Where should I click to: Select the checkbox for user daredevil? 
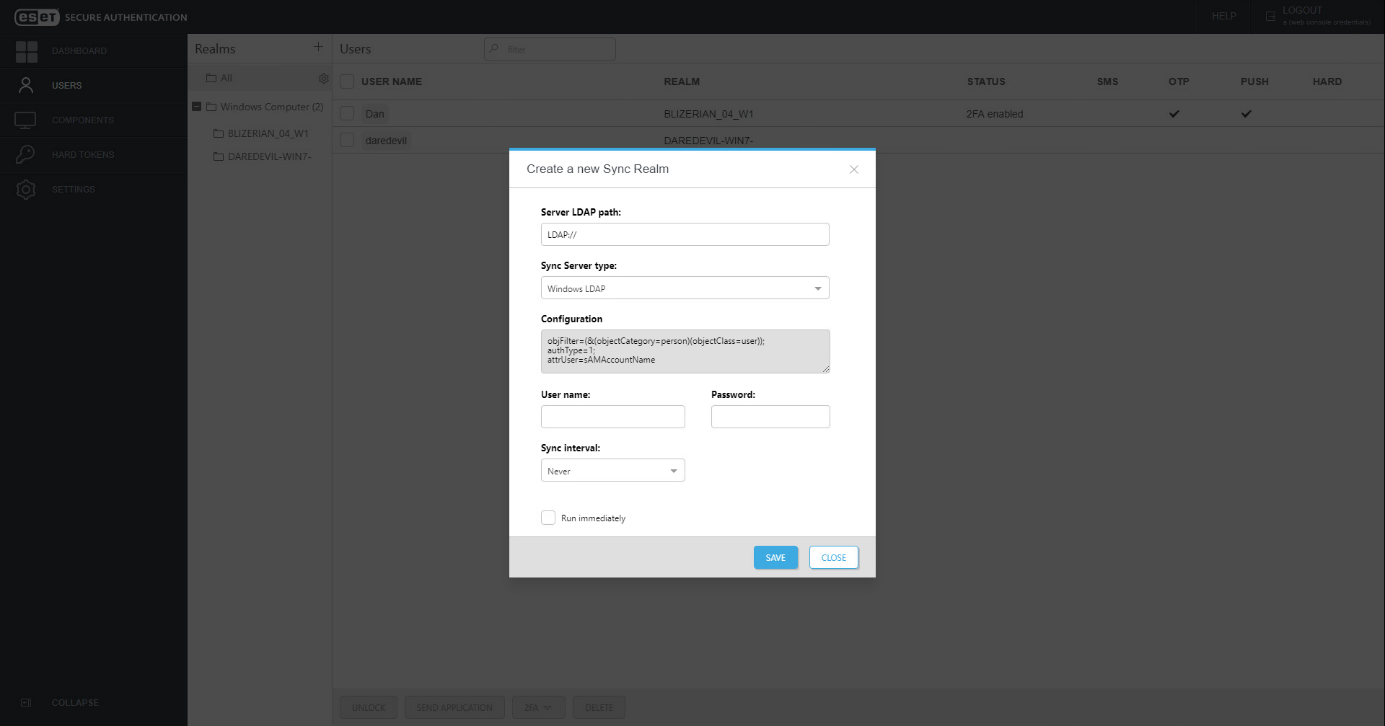[347, 140]
